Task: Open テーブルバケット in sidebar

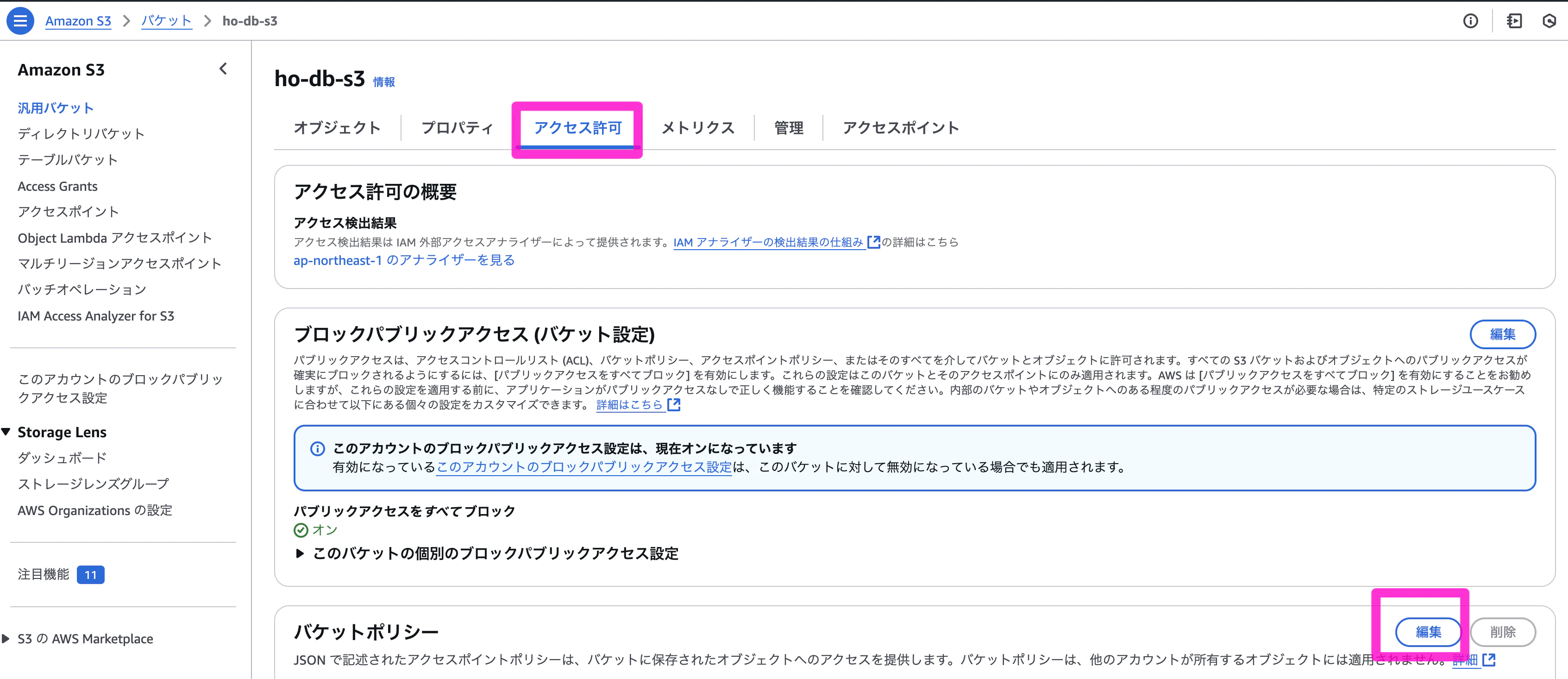Action: coord(68,160)
